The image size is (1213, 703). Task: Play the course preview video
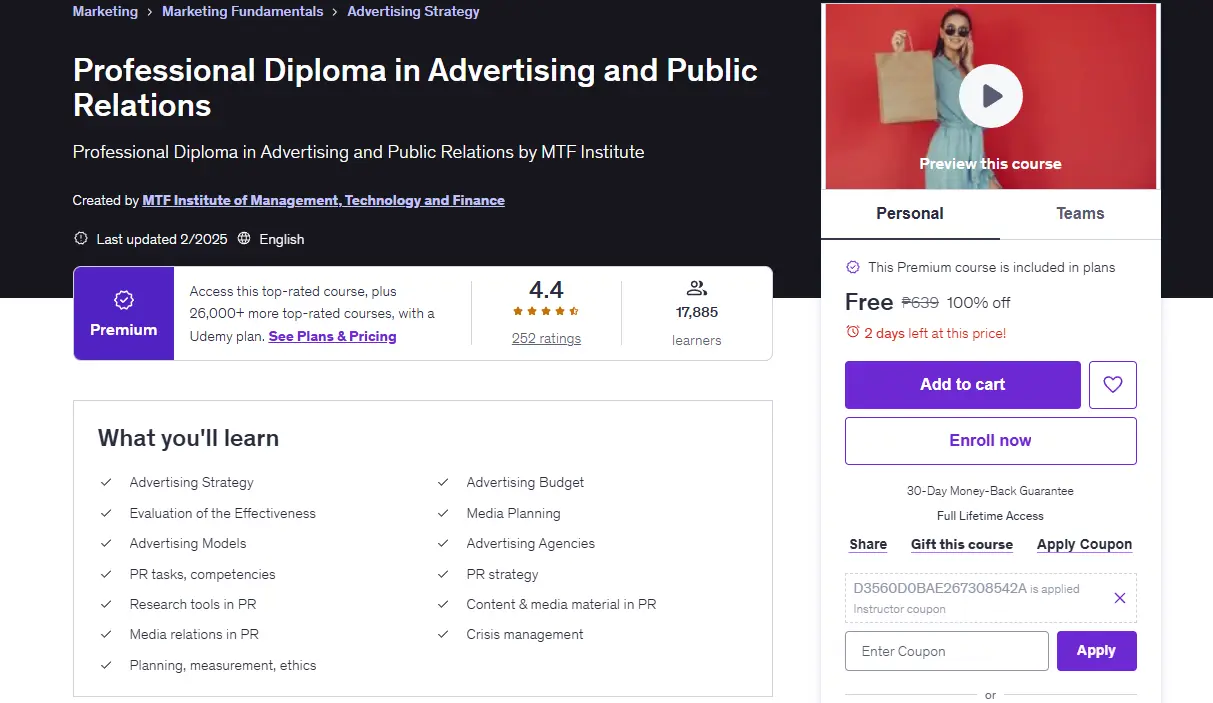coord(990,96)
